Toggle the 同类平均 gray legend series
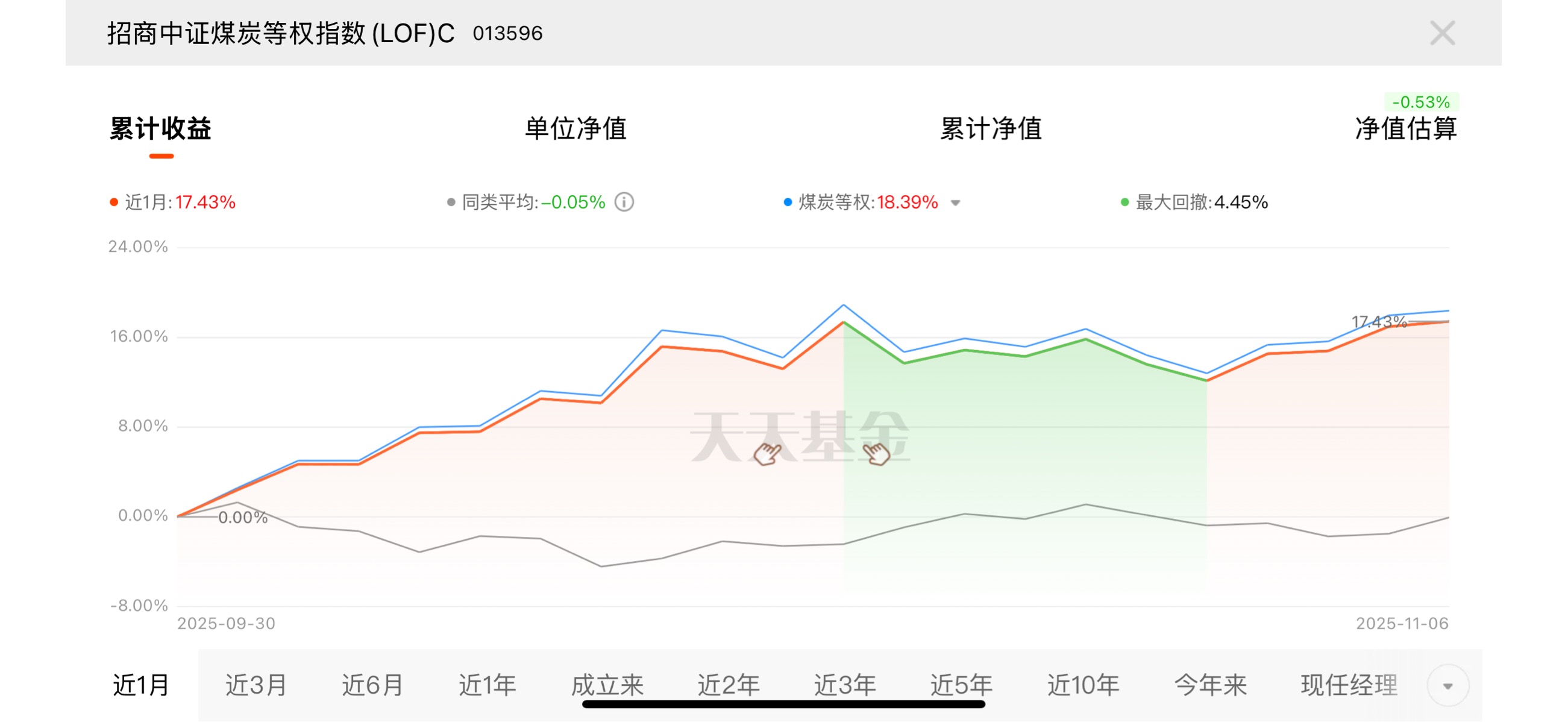This screenshot has height=722, width=1568. coord(451,202)
